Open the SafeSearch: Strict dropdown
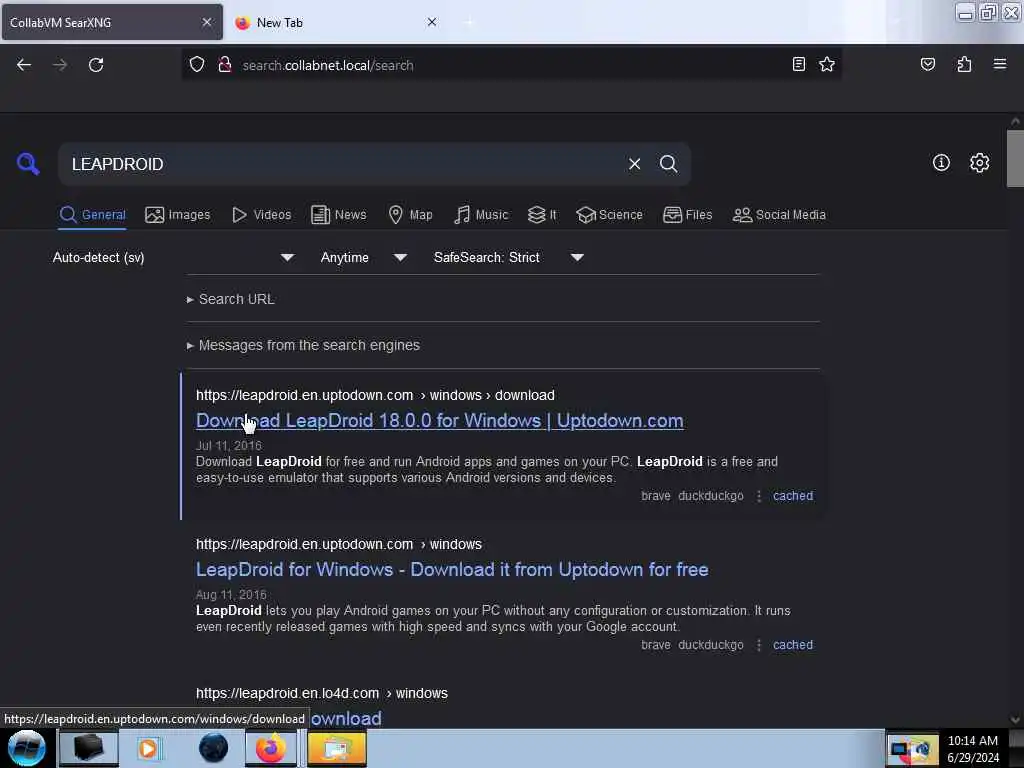The width and height of the screenshot is (1024, 768). coord(508,257)
